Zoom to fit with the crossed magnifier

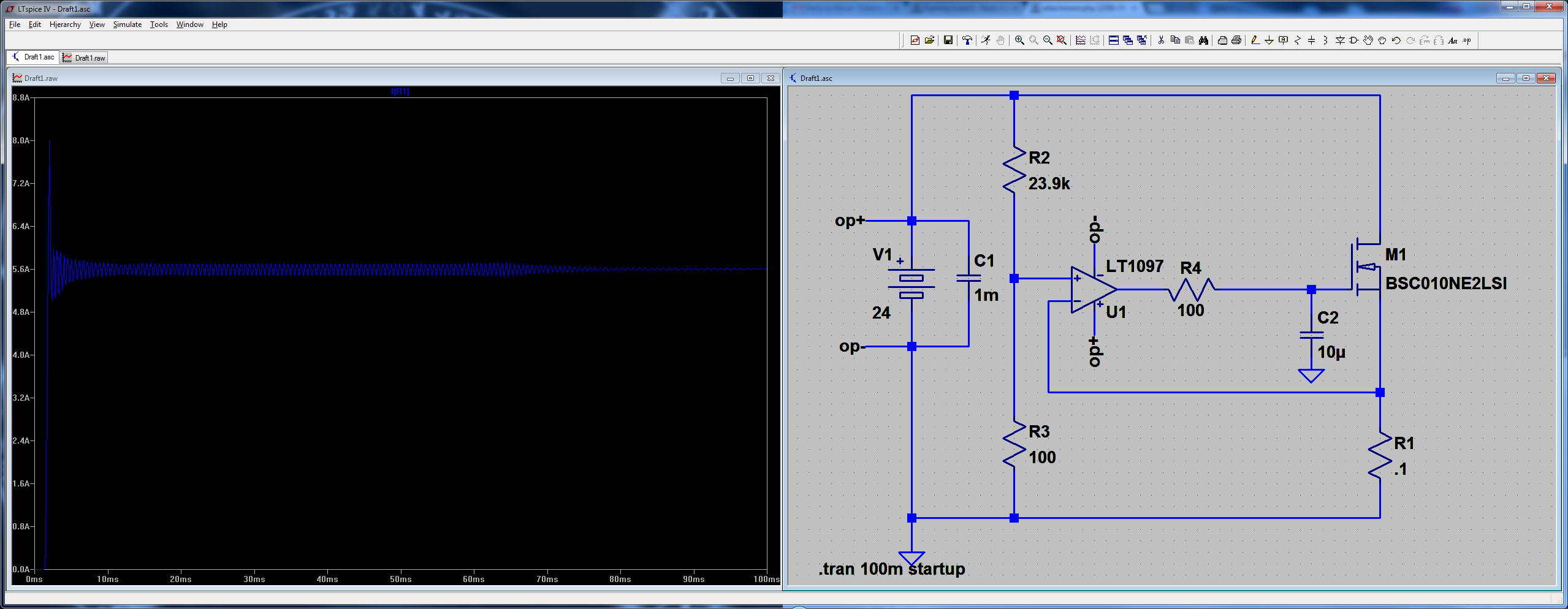1062,40
